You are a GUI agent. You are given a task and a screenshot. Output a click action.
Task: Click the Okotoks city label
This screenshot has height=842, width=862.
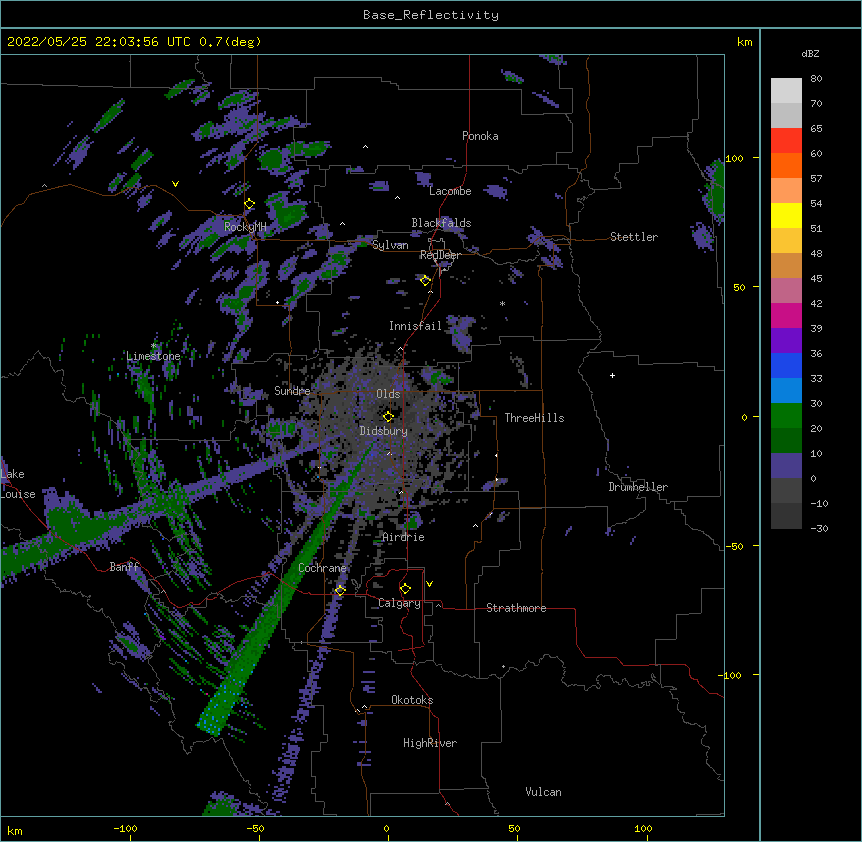(x=412, y=700)
